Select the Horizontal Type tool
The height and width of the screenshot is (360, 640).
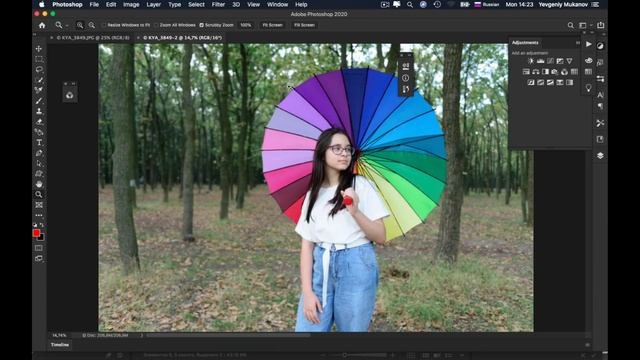point(39,142)
